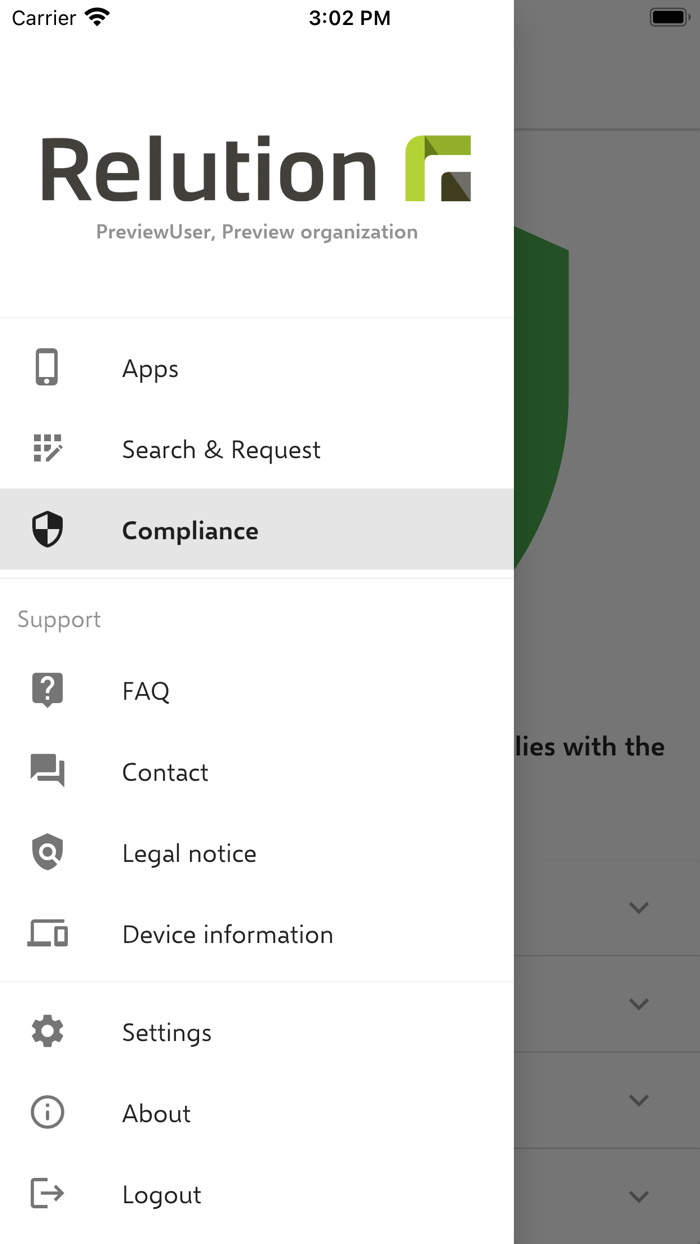Tap the shield icon beside Compliance

(x=47, y=530)
